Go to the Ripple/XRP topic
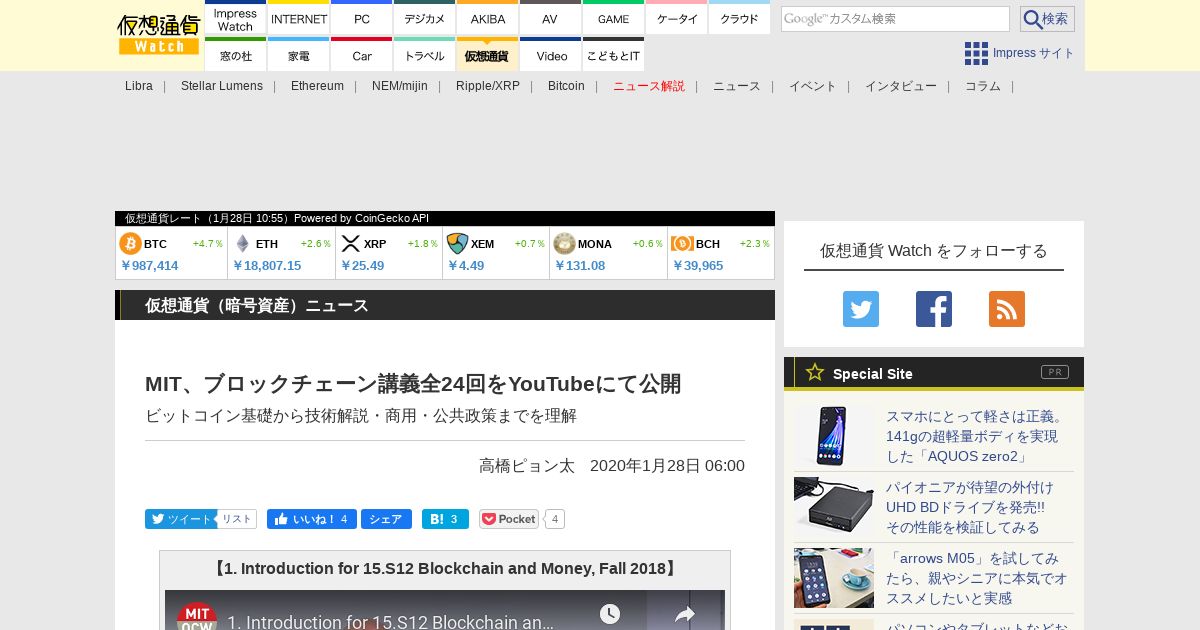Viewport: 1200px width, 630px height. click(488, 86)
